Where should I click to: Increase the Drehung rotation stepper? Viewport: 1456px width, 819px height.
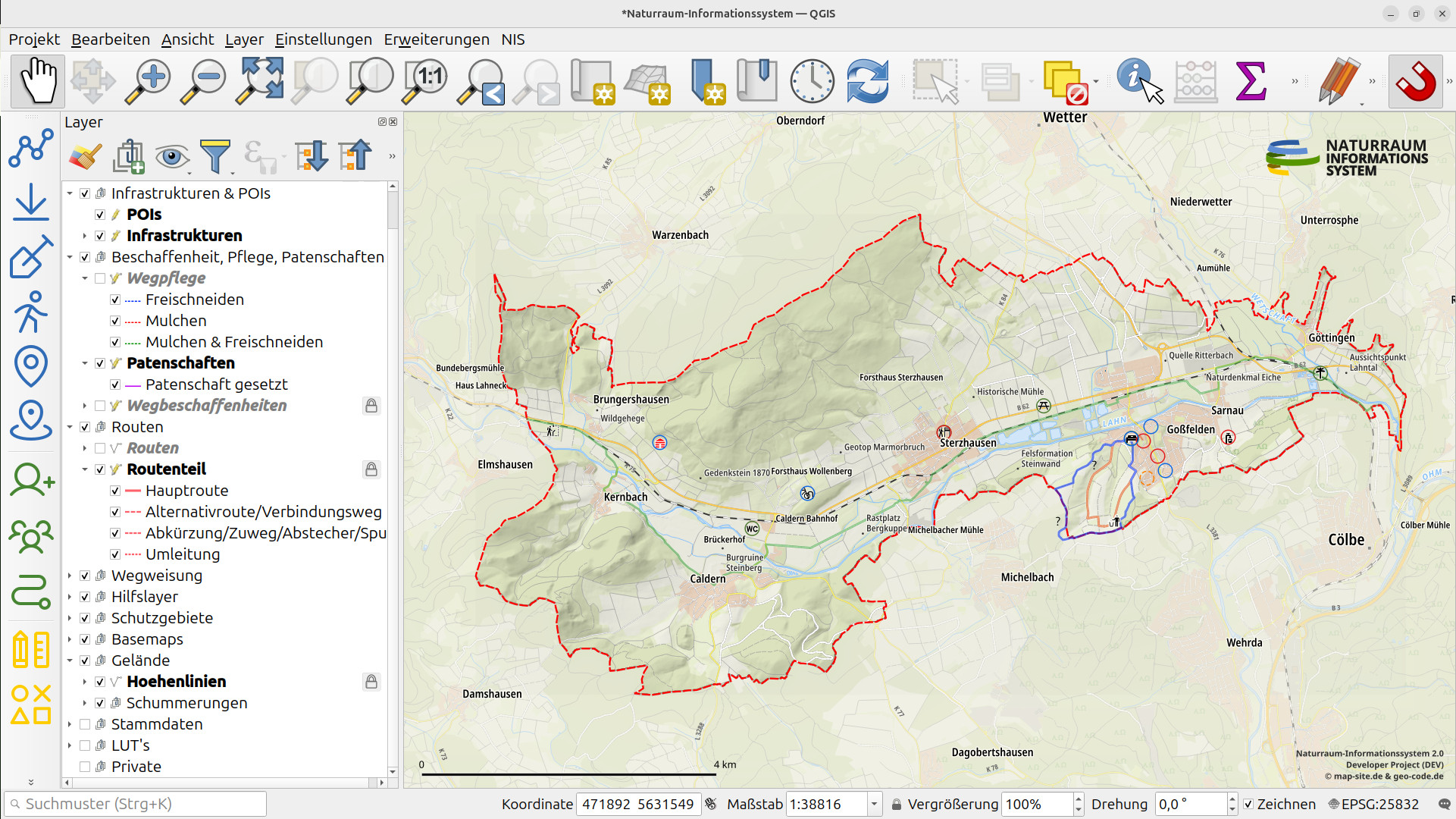(x=1232, y=799)
